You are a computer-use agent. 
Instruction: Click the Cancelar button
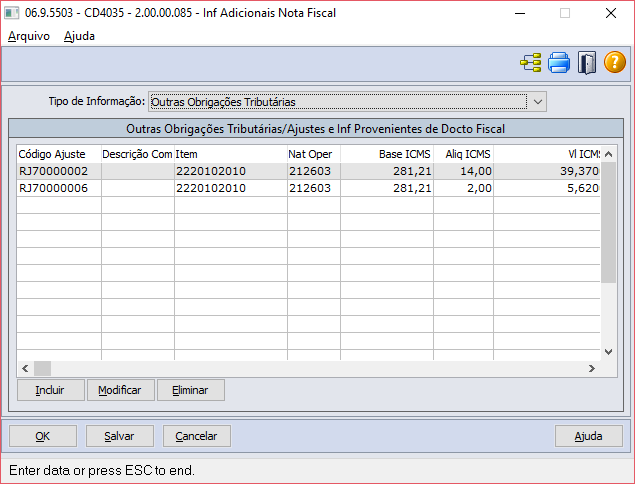pos(197,436)
